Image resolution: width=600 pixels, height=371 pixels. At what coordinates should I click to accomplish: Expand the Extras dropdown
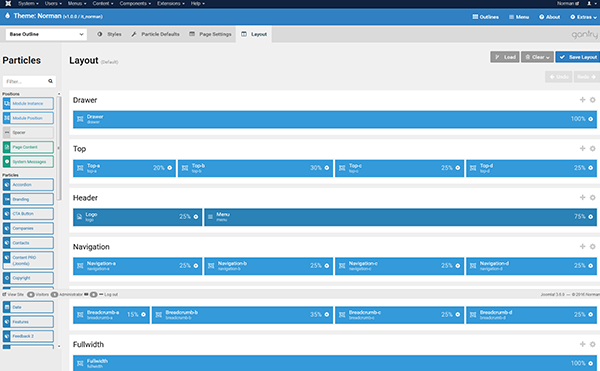583,17
